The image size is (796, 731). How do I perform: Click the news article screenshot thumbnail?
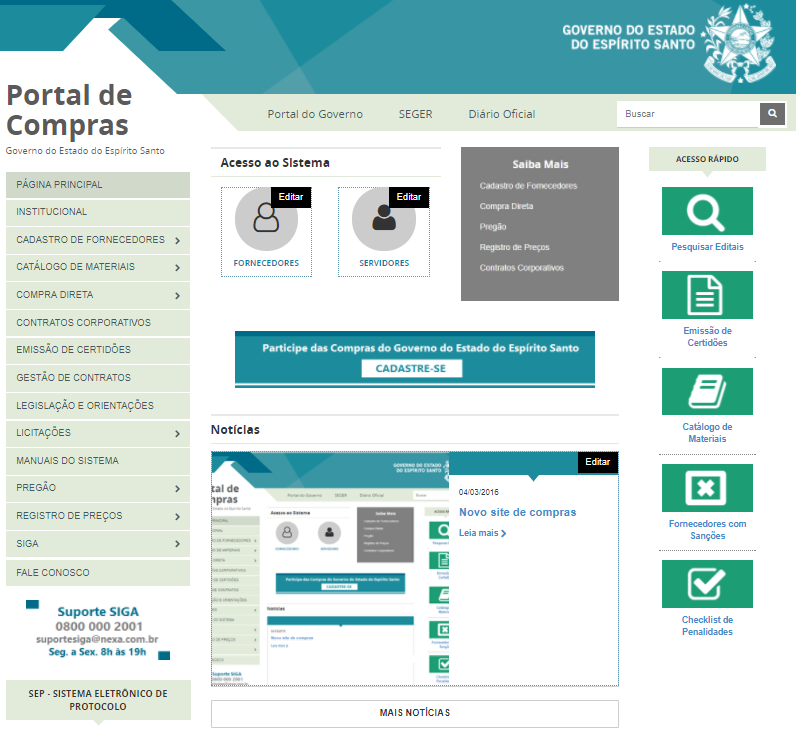click(x=330, y=568)
